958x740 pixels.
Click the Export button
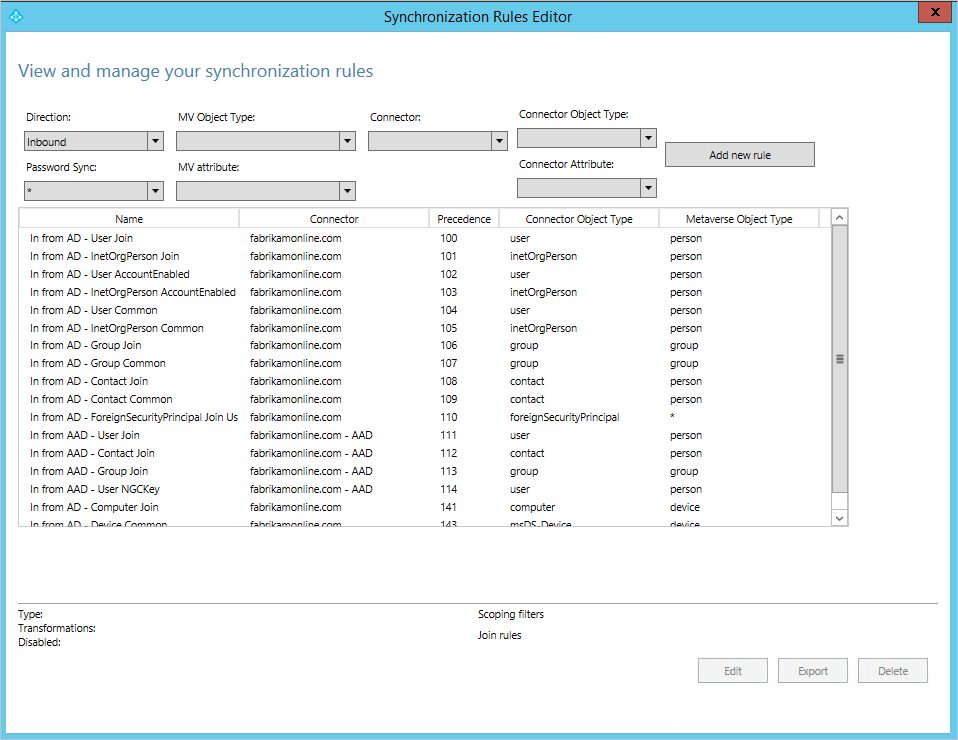tap(812, 670)
